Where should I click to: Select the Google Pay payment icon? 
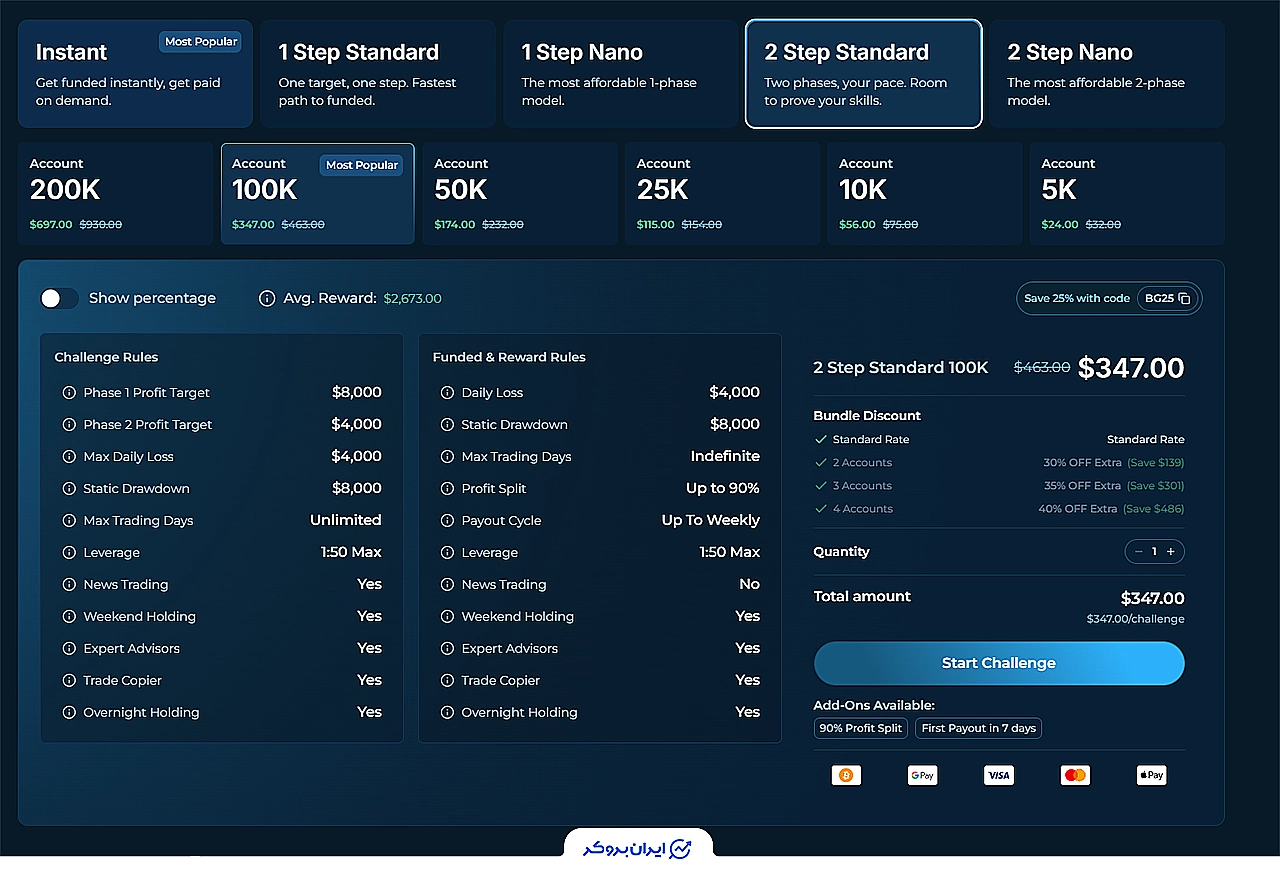pyautogui.click(x=922, y=775)
